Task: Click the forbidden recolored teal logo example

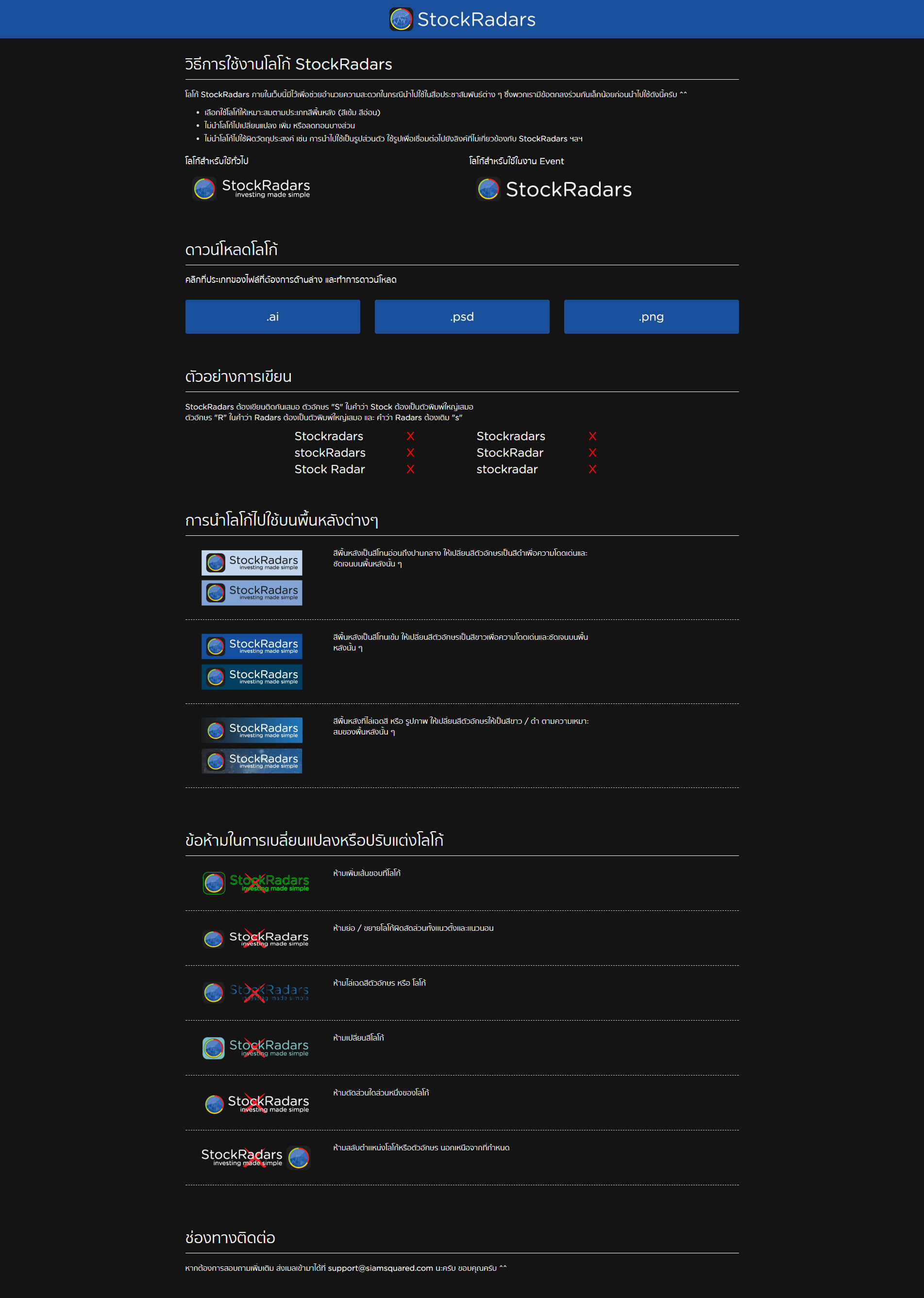Action: pos(256,1047)
